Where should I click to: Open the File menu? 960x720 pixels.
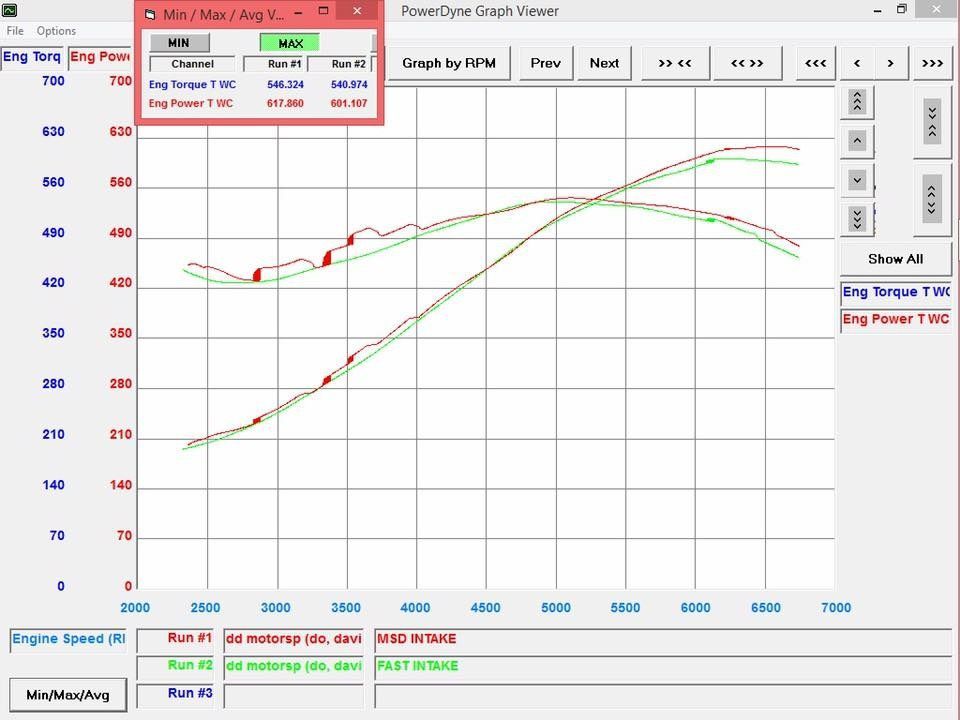click(x=15, y=31)
